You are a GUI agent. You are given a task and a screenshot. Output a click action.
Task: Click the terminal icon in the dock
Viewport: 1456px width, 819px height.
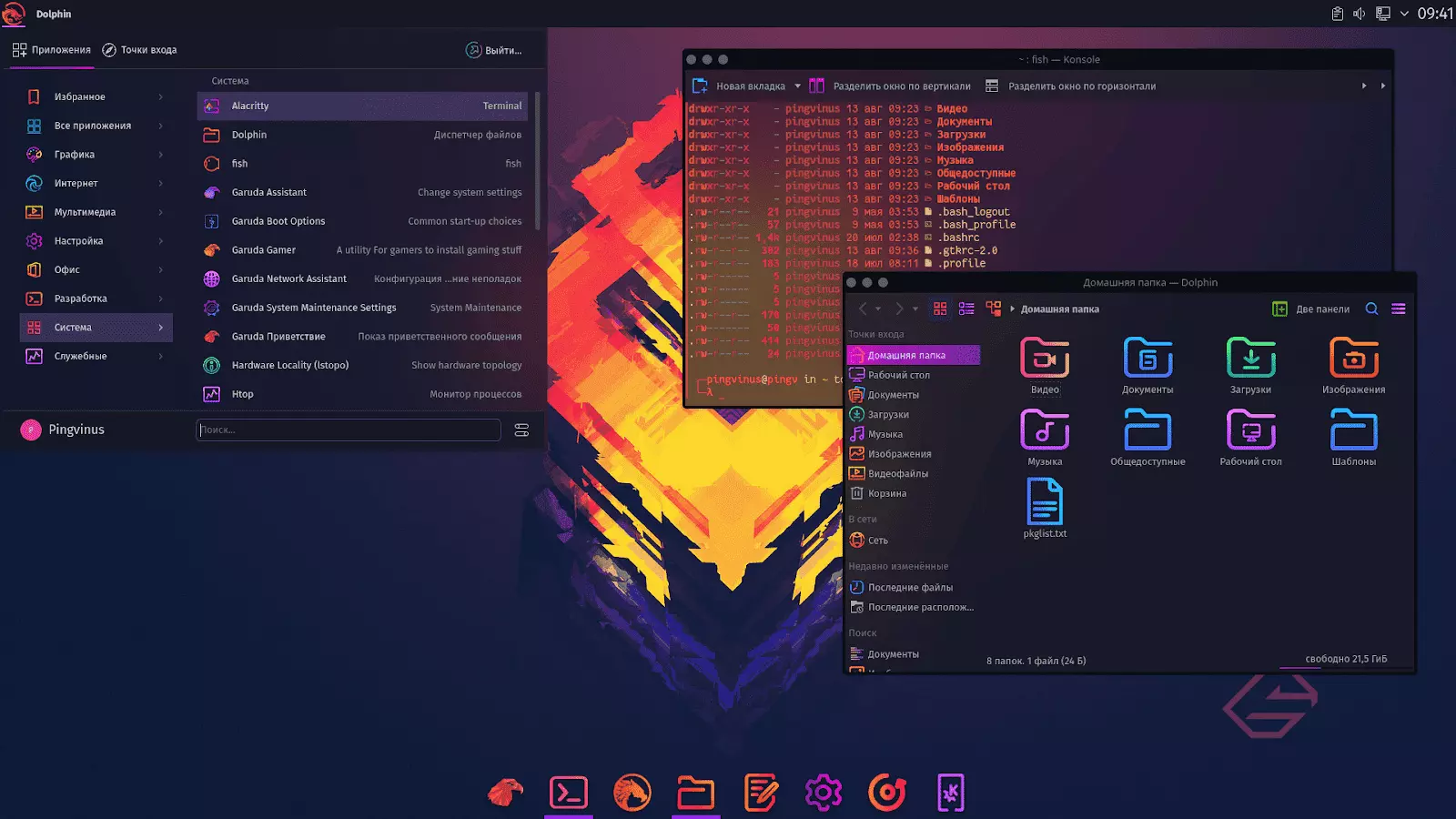click(569, 793)
